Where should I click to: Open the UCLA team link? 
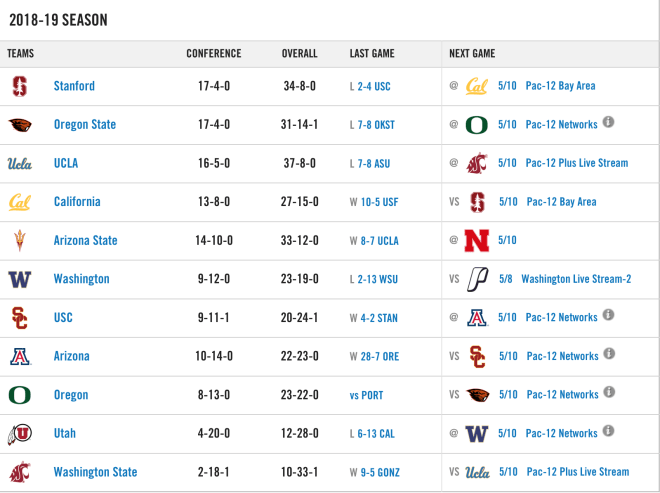click(66, 163)
